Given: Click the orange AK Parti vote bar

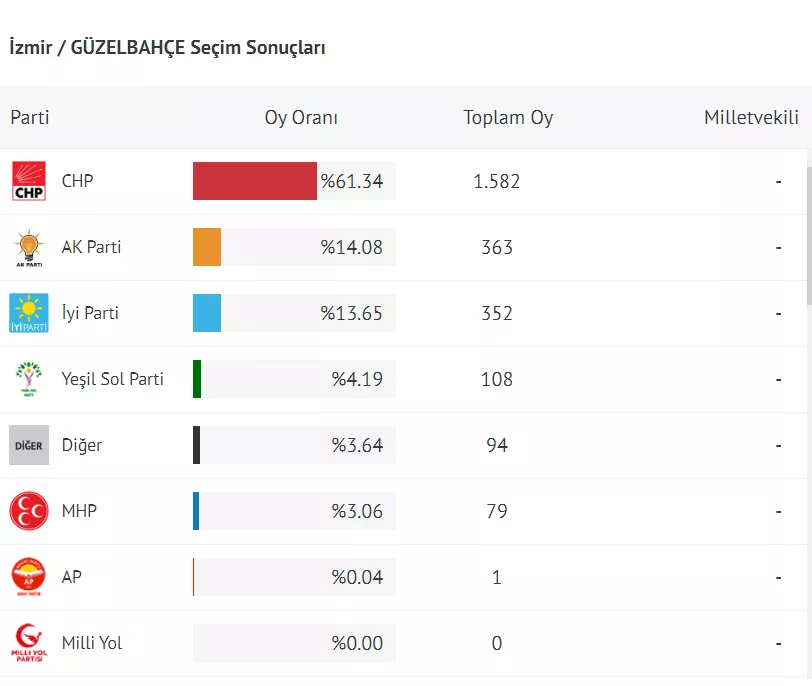Looking at the screenshot, I should 207,247.
